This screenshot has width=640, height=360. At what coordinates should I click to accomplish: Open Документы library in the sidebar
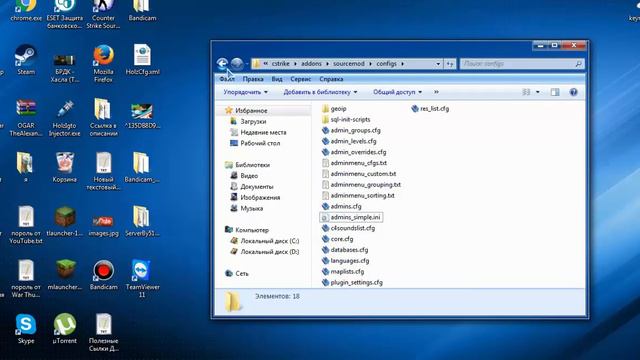pyautogui.click(x=257, y=187)
